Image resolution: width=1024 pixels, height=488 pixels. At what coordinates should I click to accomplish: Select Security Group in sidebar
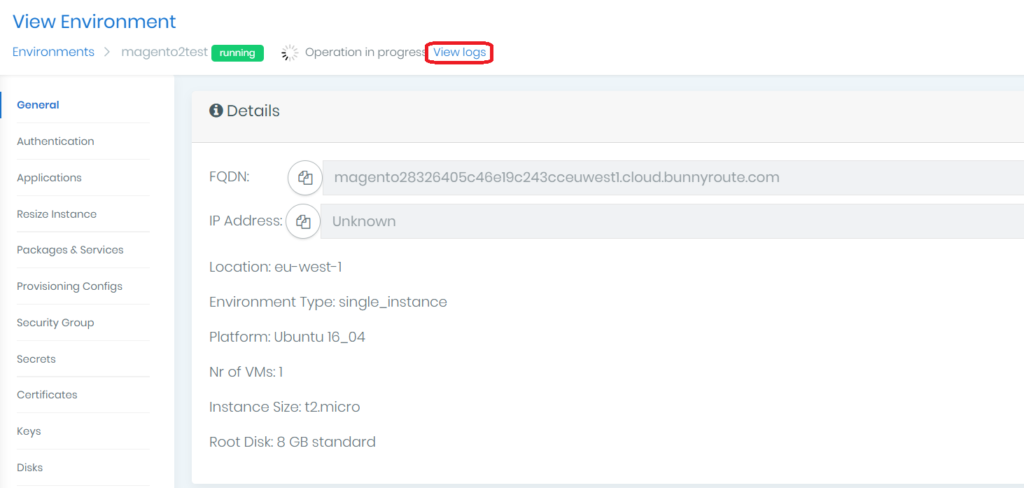(x=56, y=323)
